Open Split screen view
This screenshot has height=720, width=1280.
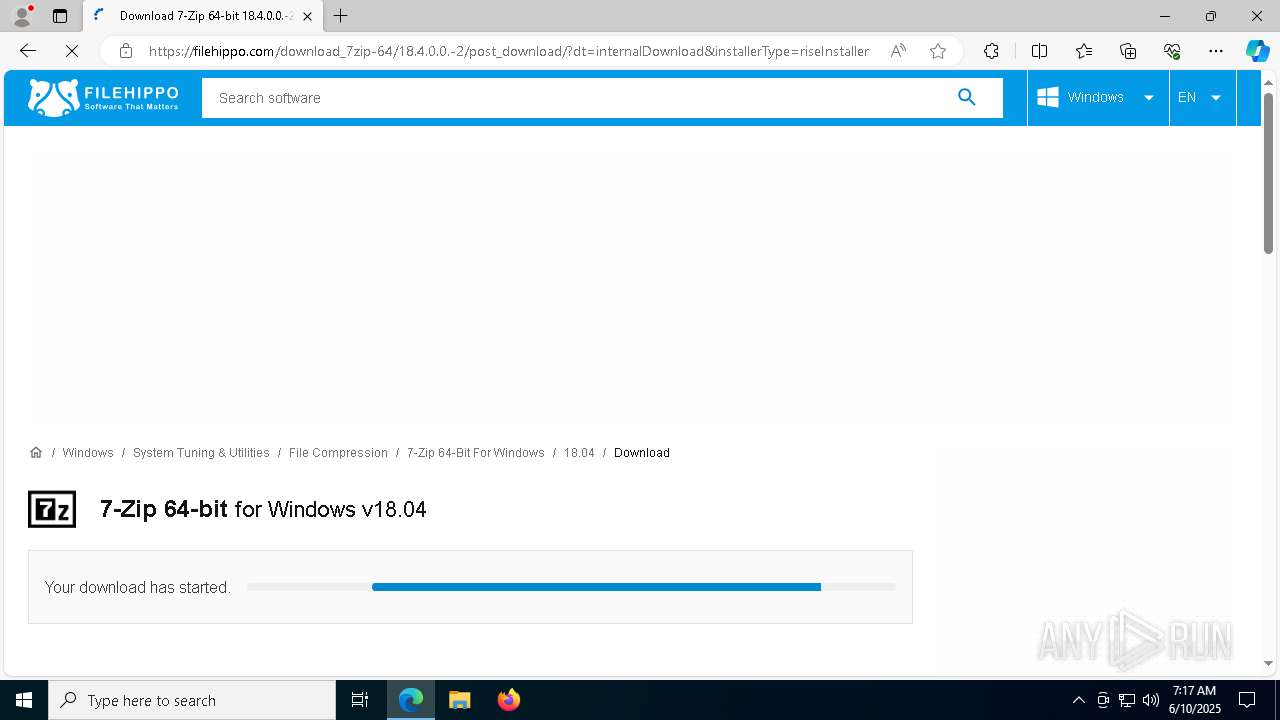point(1039,51)
